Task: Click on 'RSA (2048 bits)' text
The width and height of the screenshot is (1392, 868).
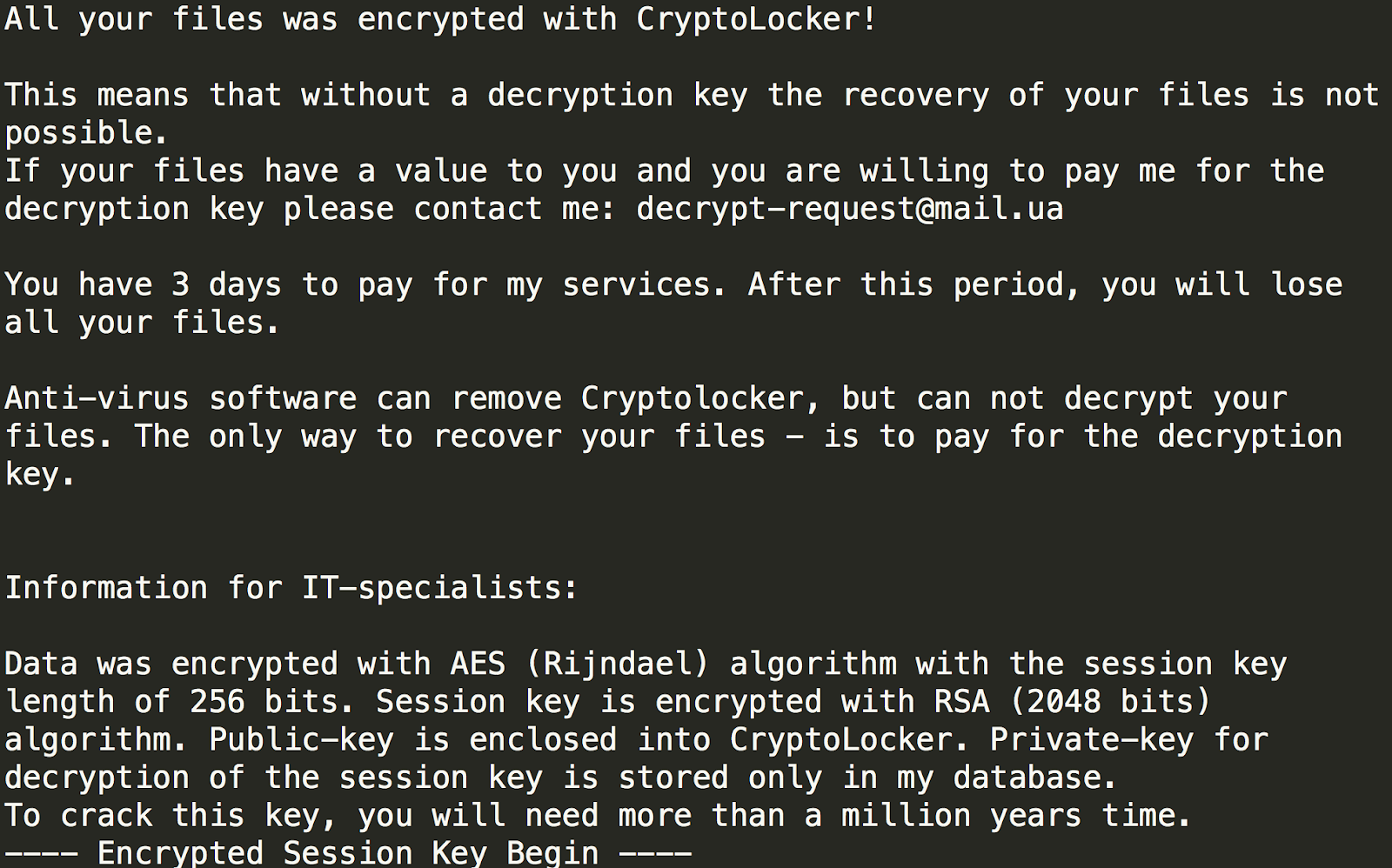Action: pos(1073,702)
